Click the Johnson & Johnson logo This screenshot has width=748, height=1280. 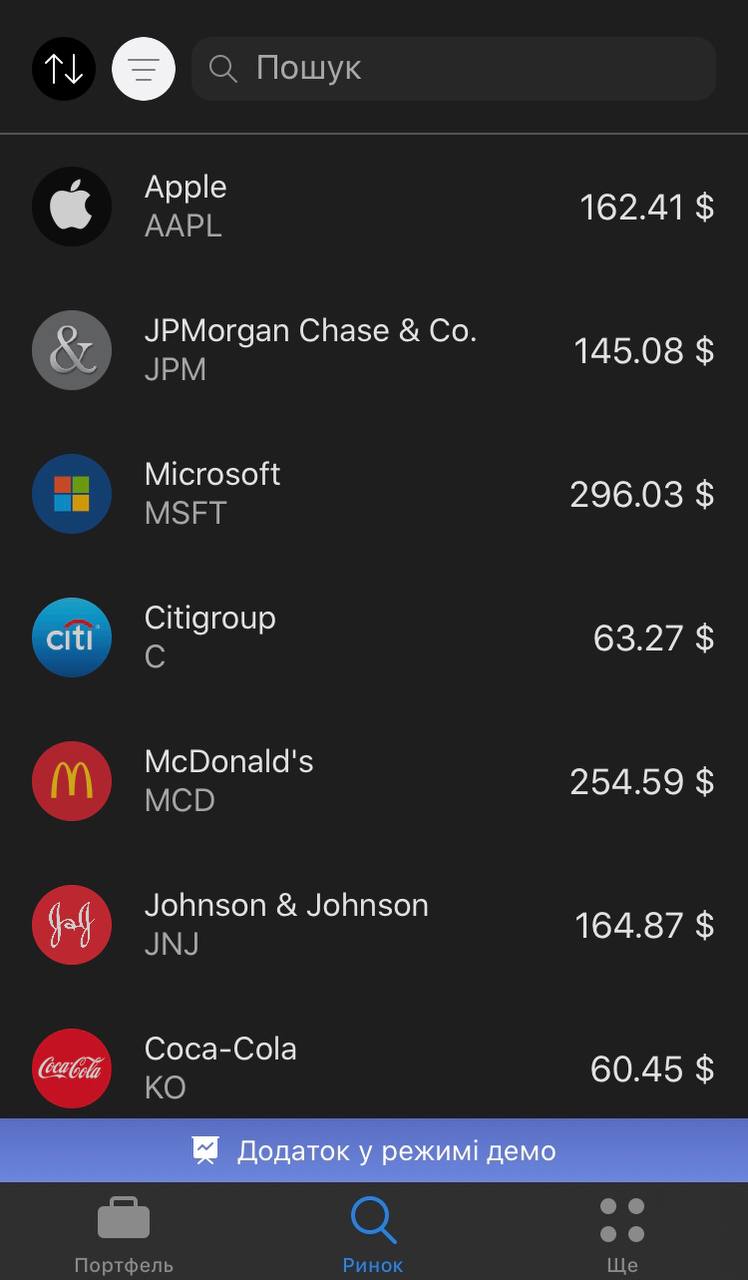pos(72,925)
